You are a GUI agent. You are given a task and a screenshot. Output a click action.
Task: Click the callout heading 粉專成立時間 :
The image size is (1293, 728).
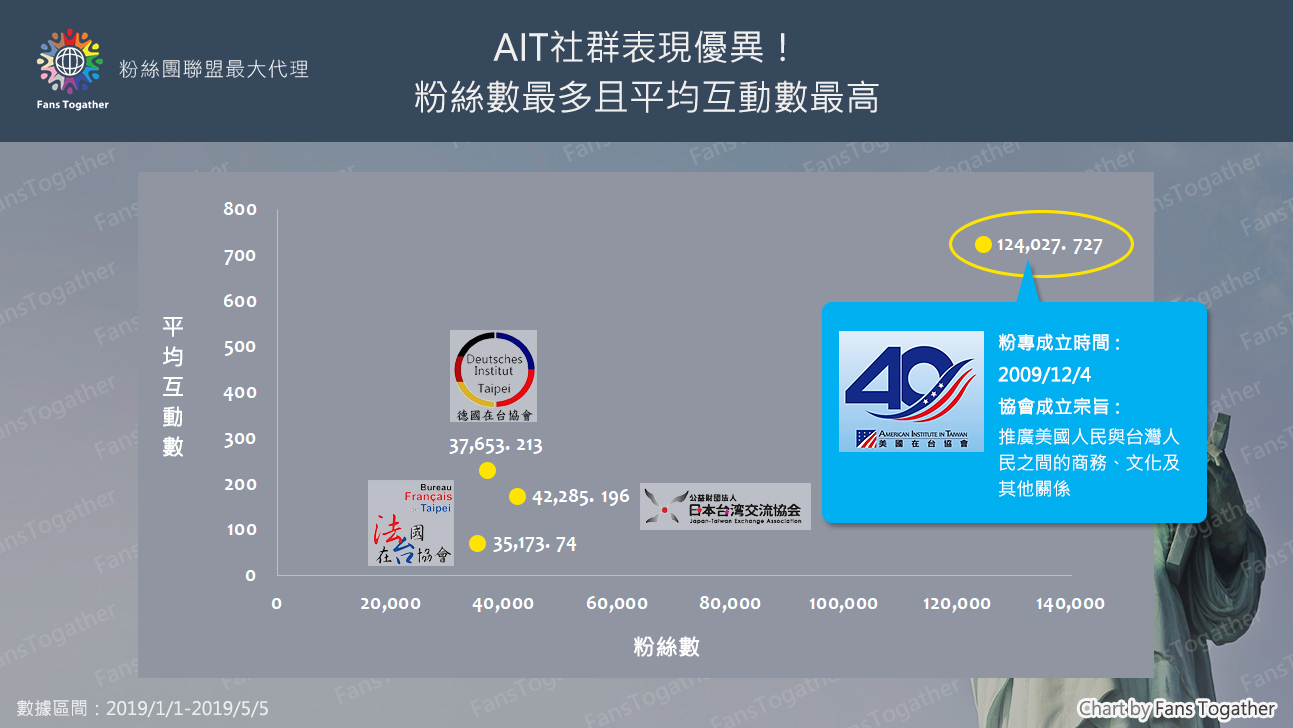[1059, 343]
